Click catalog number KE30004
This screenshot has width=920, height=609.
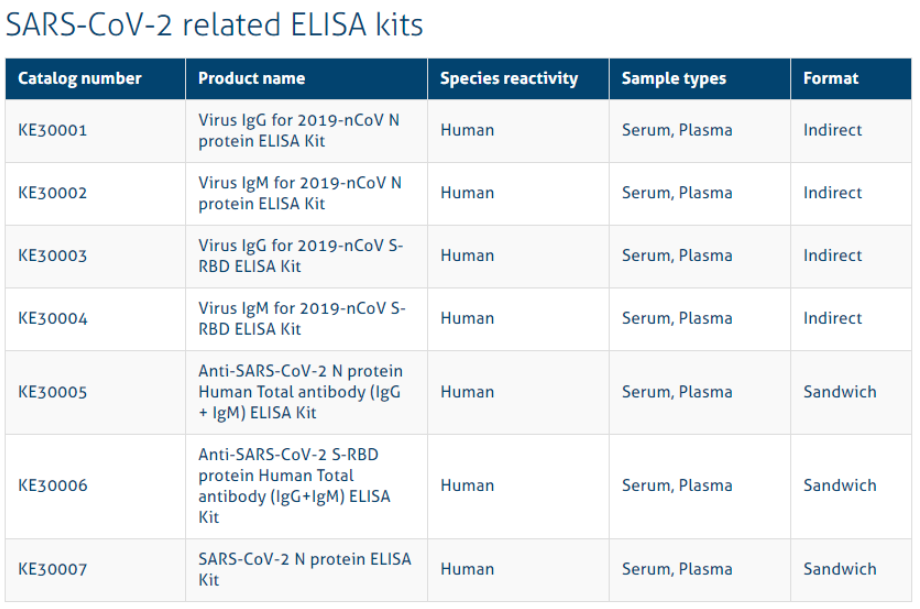(x=53, y=319)
